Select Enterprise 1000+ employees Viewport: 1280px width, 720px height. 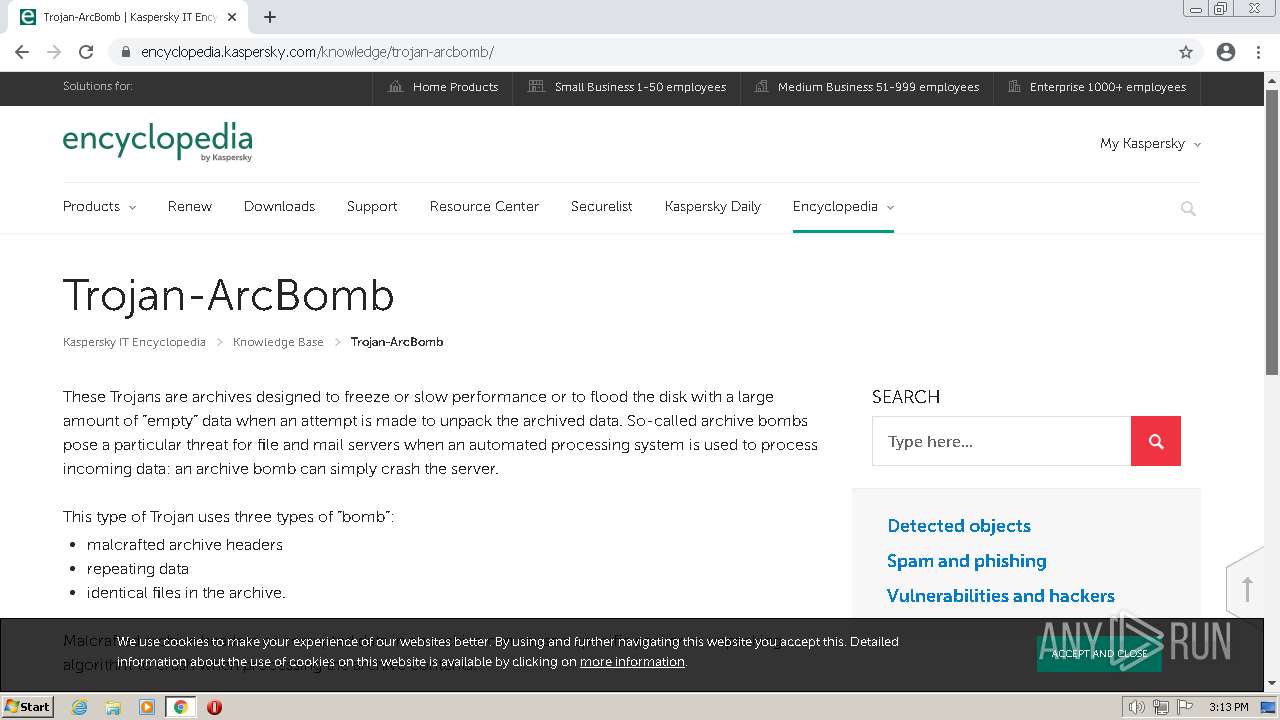(1097, 87)
